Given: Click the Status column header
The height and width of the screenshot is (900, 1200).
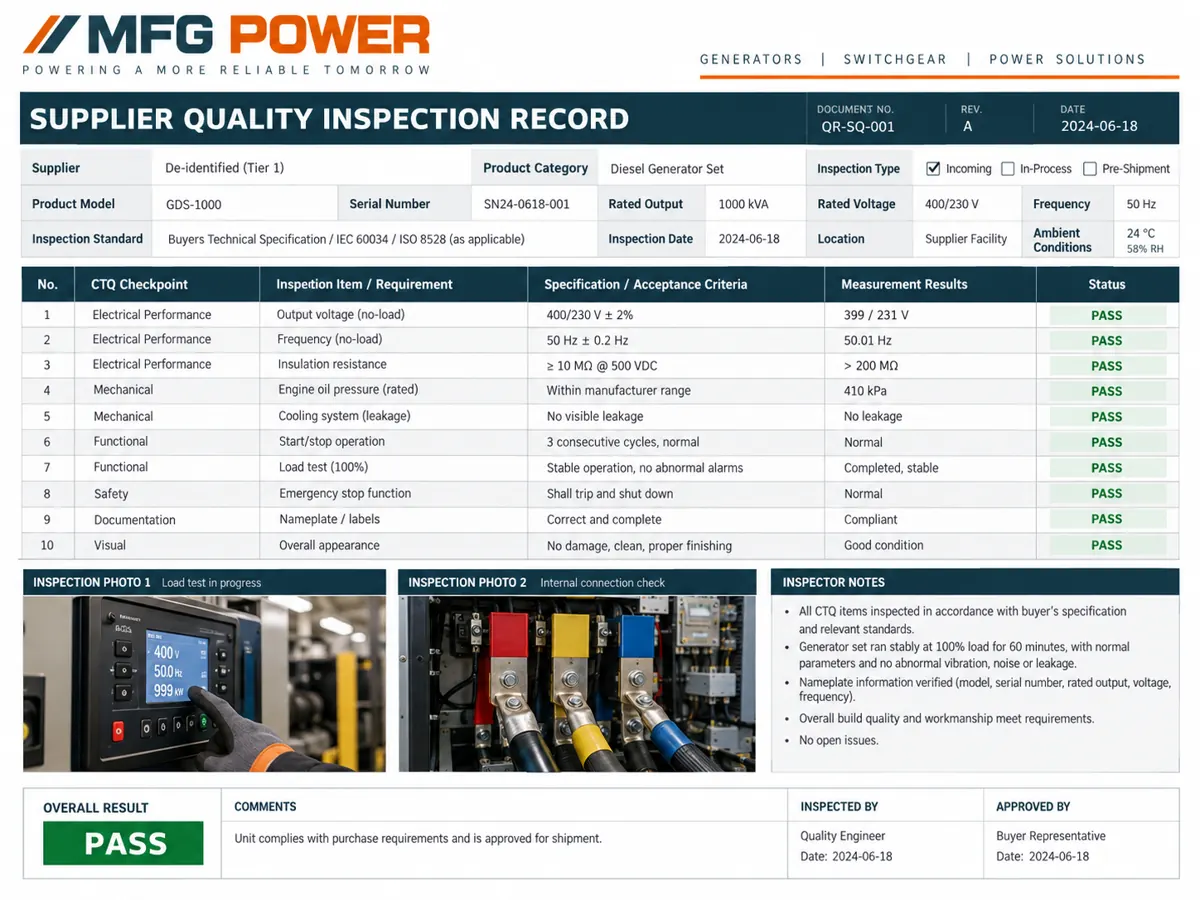Looking at the screenshot, I should tap(1107, 284).
